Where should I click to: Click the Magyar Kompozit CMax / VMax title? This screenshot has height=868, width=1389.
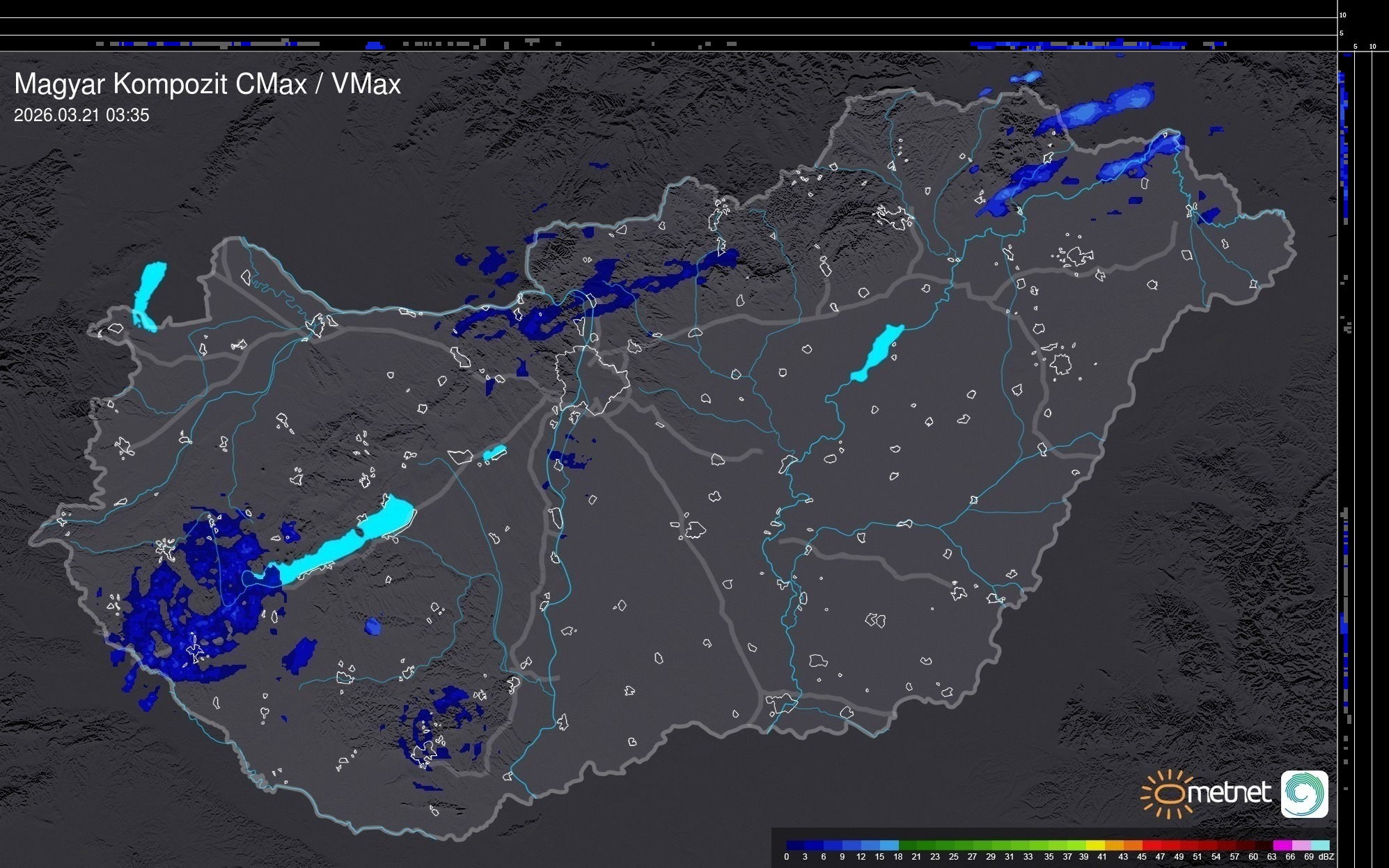click(x=207, y=84)
